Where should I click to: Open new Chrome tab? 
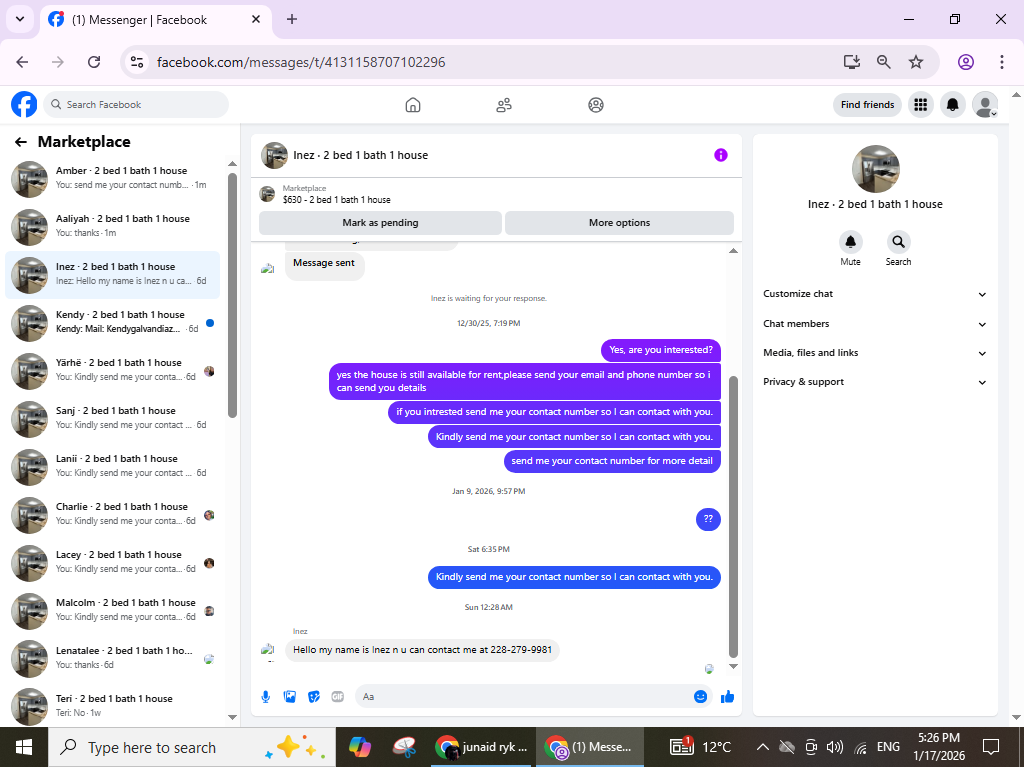point(292,19)
